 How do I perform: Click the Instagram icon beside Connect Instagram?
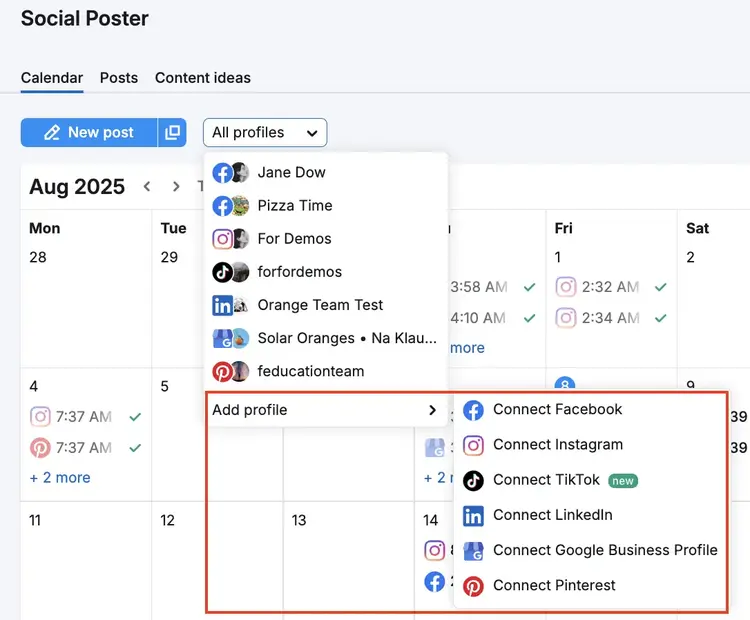tap(473, 445)
